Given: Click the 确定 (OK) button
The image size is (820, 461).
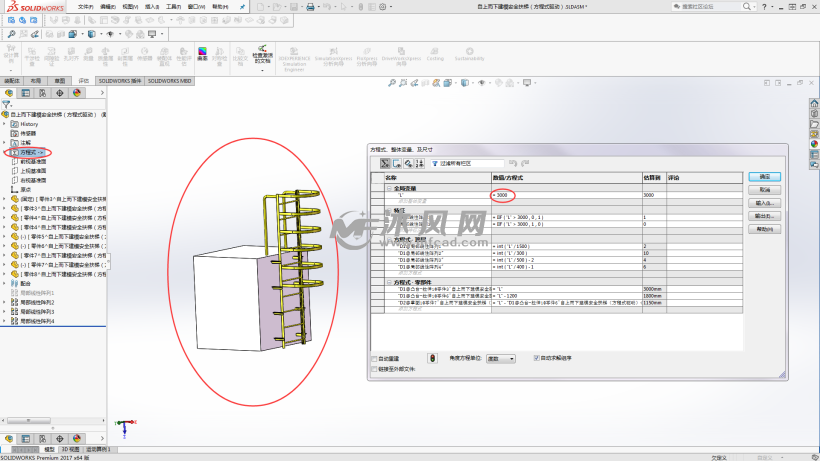Looking at the screenshot, I should click(x=765, y=177).
